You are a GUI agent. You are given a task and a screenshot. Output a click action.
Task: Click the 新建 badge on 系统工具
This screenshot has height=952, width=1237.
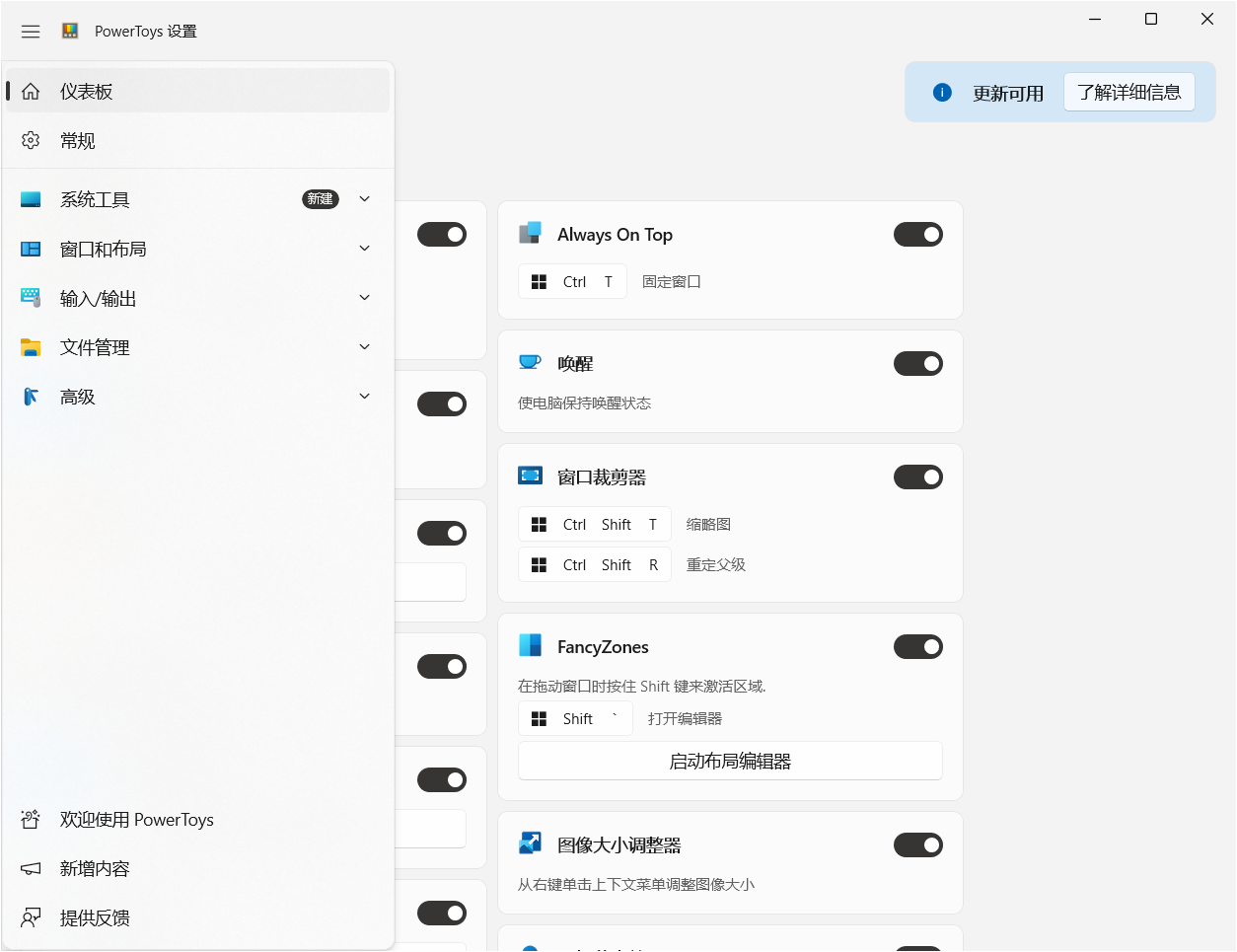coord(321,199)
